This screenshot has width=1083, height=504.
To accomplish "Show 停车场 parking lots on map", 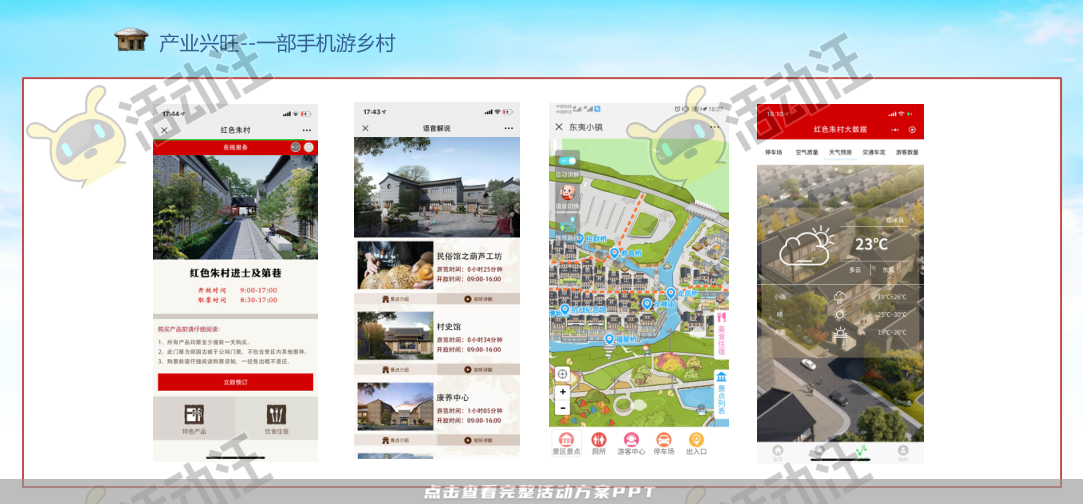I will pyautogui.click(x=663, y=441).
